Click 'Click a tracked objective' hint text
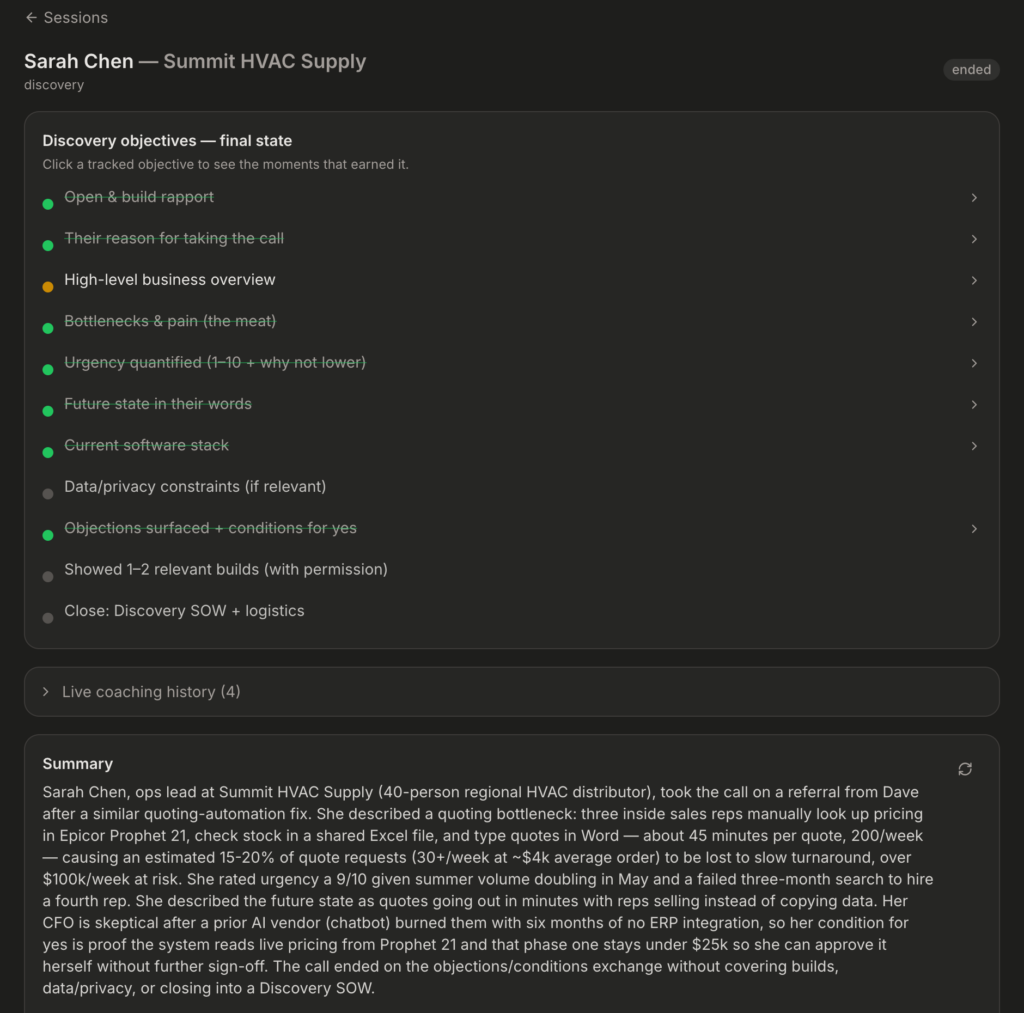 (x=225, y=165)
